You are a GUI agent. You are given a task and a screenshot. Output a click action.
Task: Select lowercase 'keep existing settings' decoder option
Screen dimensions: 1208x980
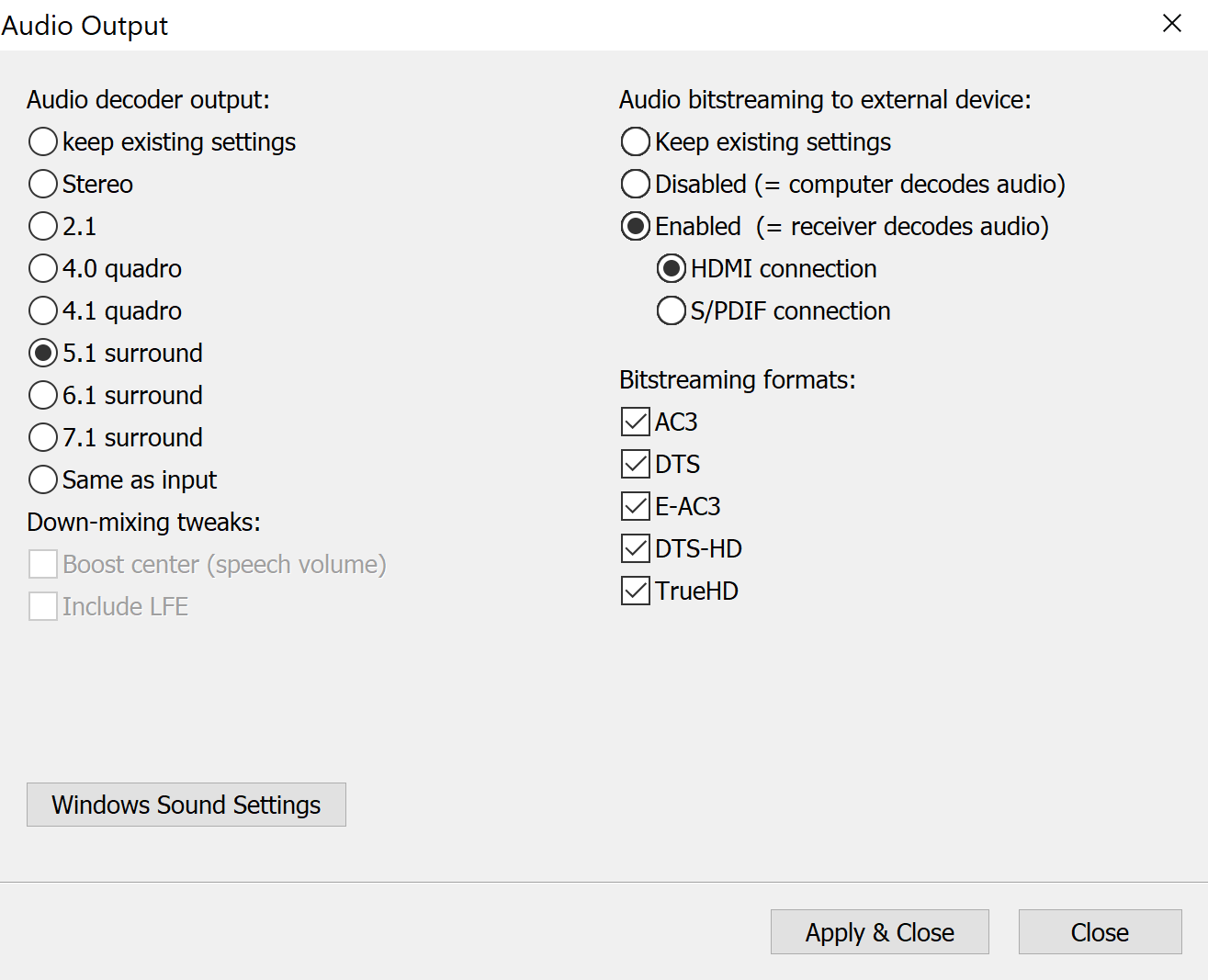43,141
